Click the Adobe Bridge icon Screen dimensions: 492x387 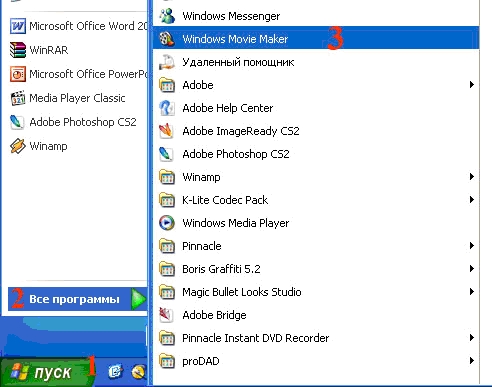click(x=167, y=315)
